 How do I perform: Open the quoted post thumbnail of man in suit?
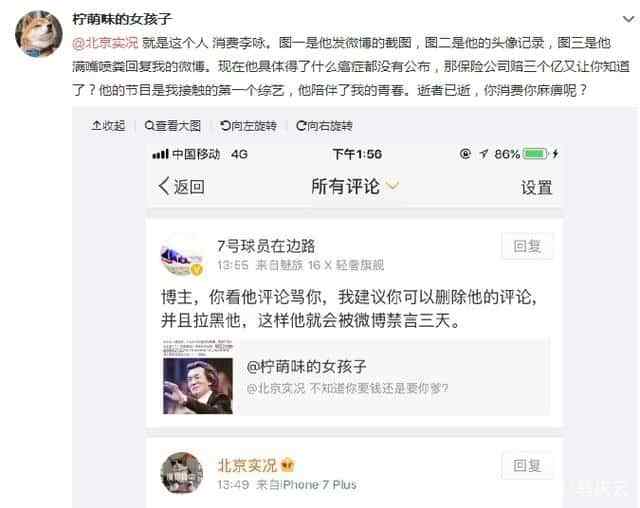coord(198,376)
